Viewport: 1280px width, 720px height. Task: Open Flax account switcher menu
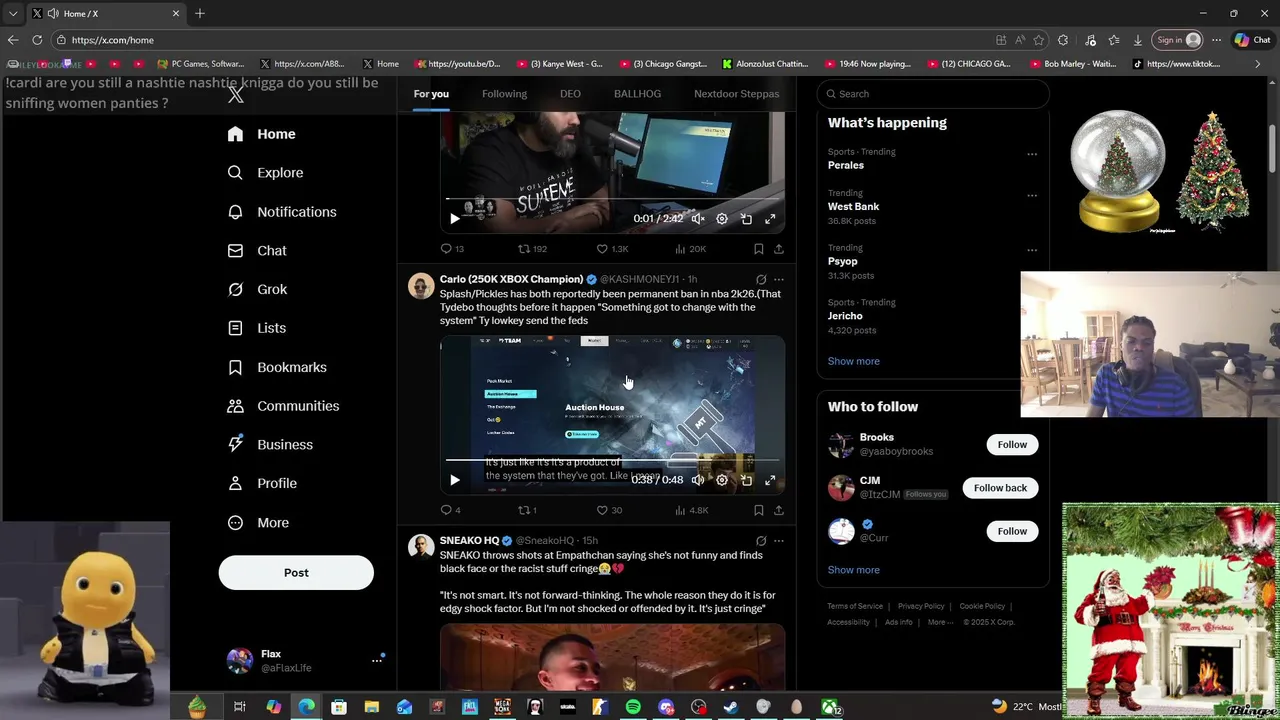tap(377, 660)
